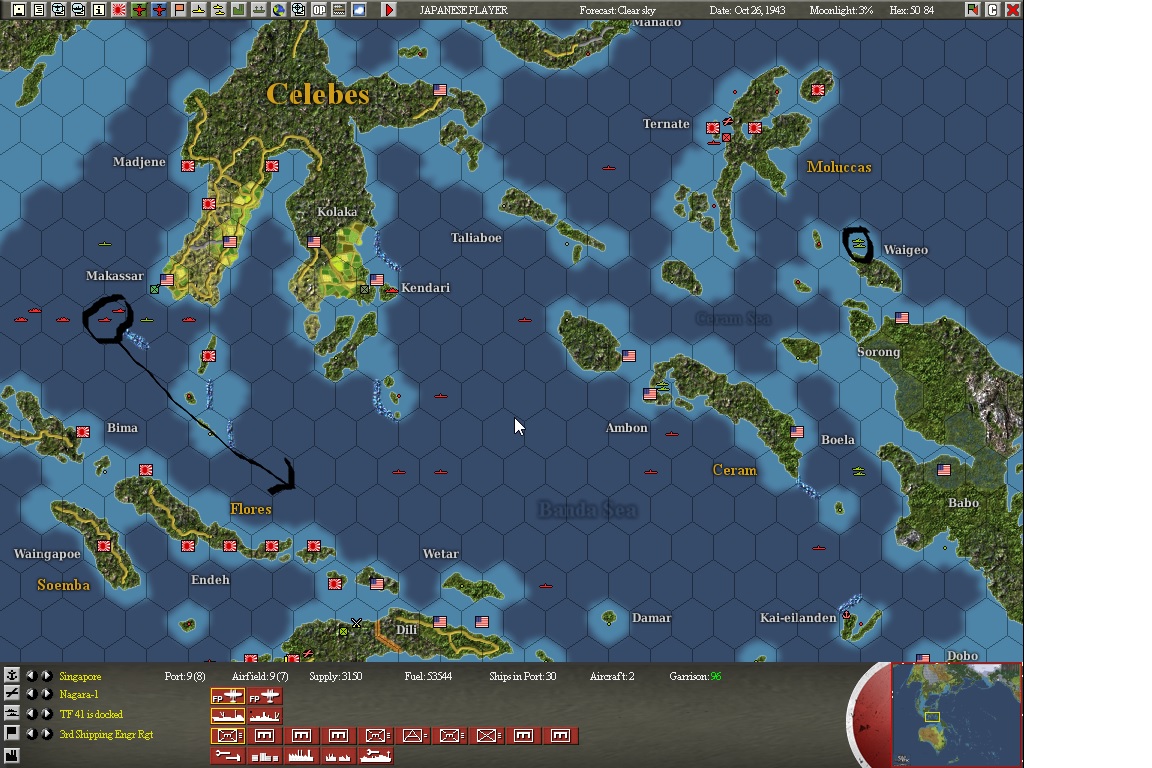Click the 'Ships in Port: 30' value

tap(522, 676)
